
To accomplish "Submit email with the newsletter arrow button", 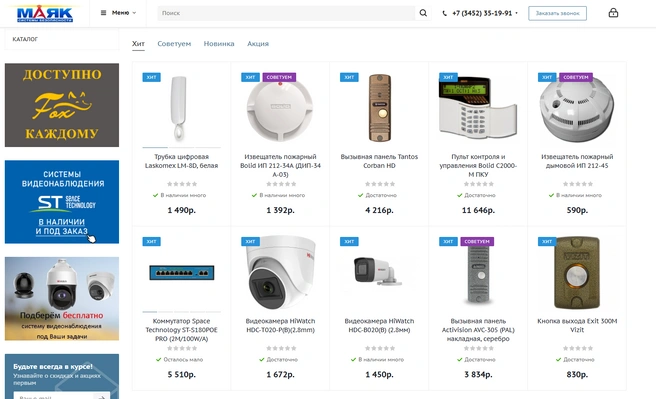I will click(x=102, y=396).
